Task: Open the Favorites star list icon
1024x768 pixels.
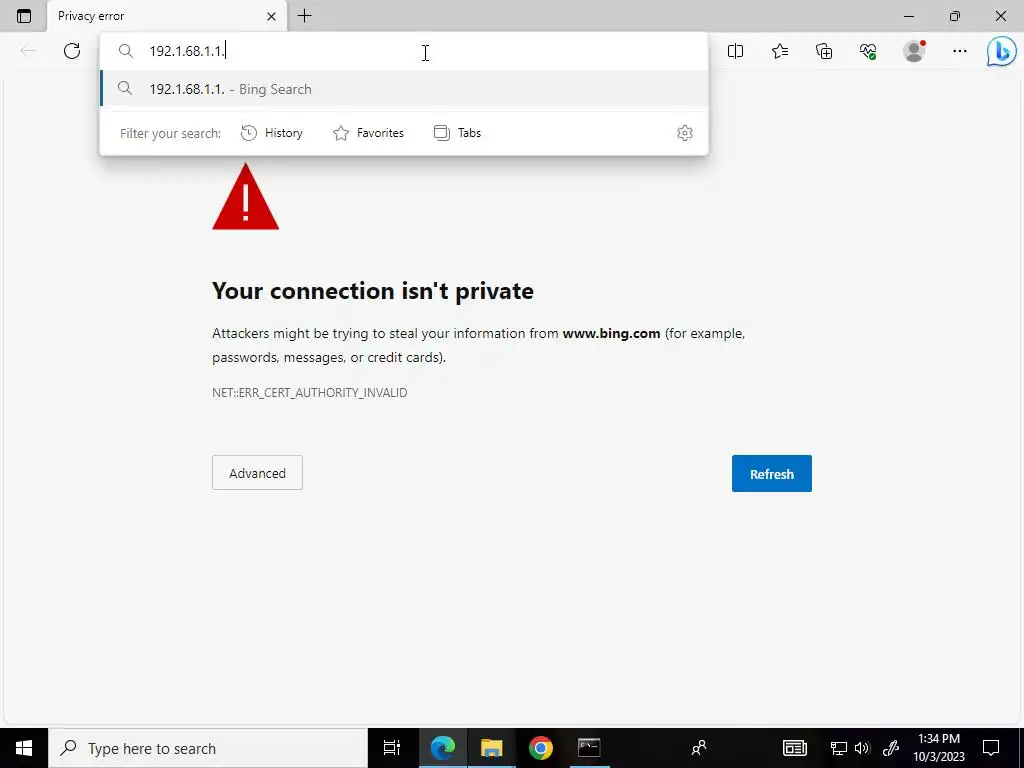Action: 780,51
